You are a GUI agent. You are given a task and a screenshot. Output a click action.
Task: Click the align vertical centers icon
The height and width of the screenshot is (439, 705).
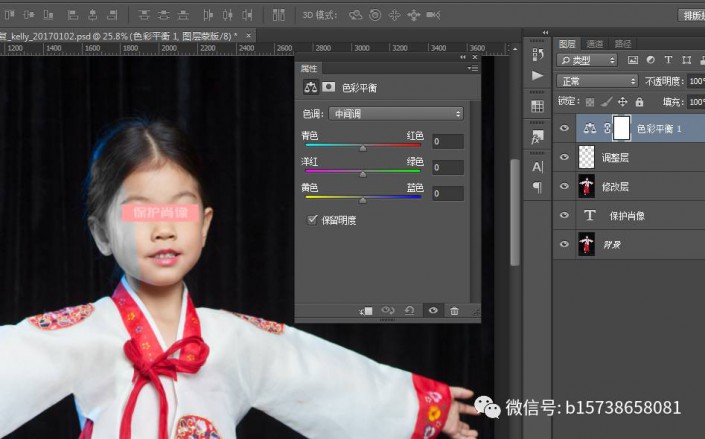click(x=29, y=15)
